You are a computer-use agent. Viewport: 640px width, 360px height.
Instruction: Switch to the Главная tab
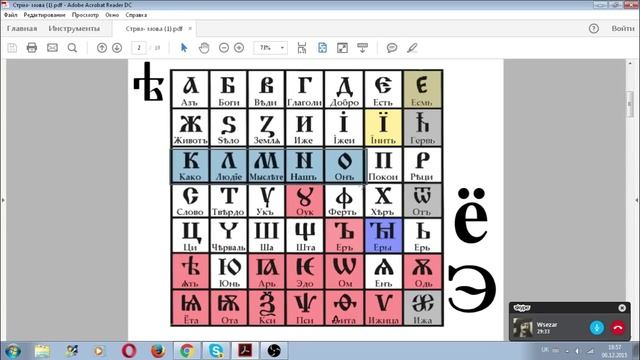click(x=22, y=29)
